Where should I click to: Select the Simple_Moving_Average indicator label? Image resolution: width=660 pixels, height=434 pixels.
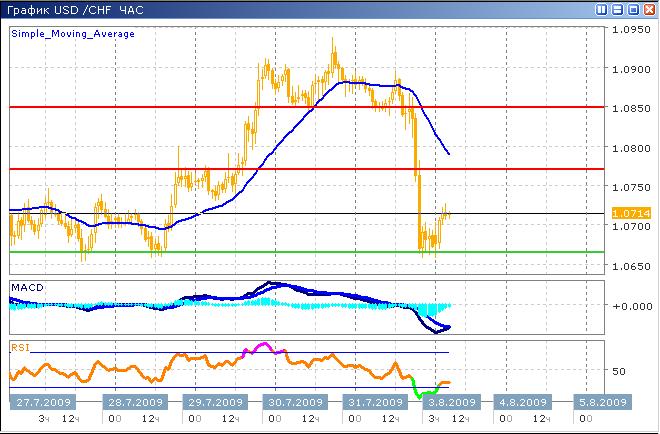coord(73,34)
